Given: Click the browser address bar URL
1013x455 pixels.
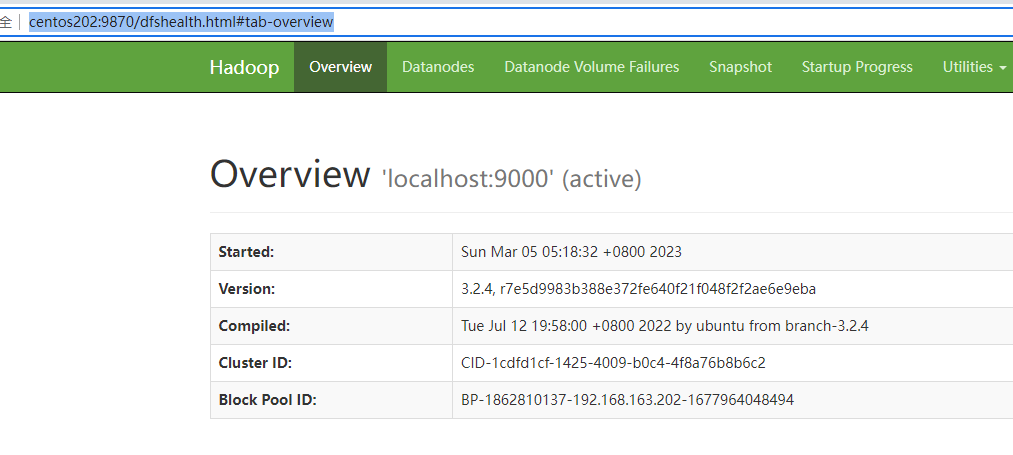Looking at the screenshot, I should tap(182, 22).
